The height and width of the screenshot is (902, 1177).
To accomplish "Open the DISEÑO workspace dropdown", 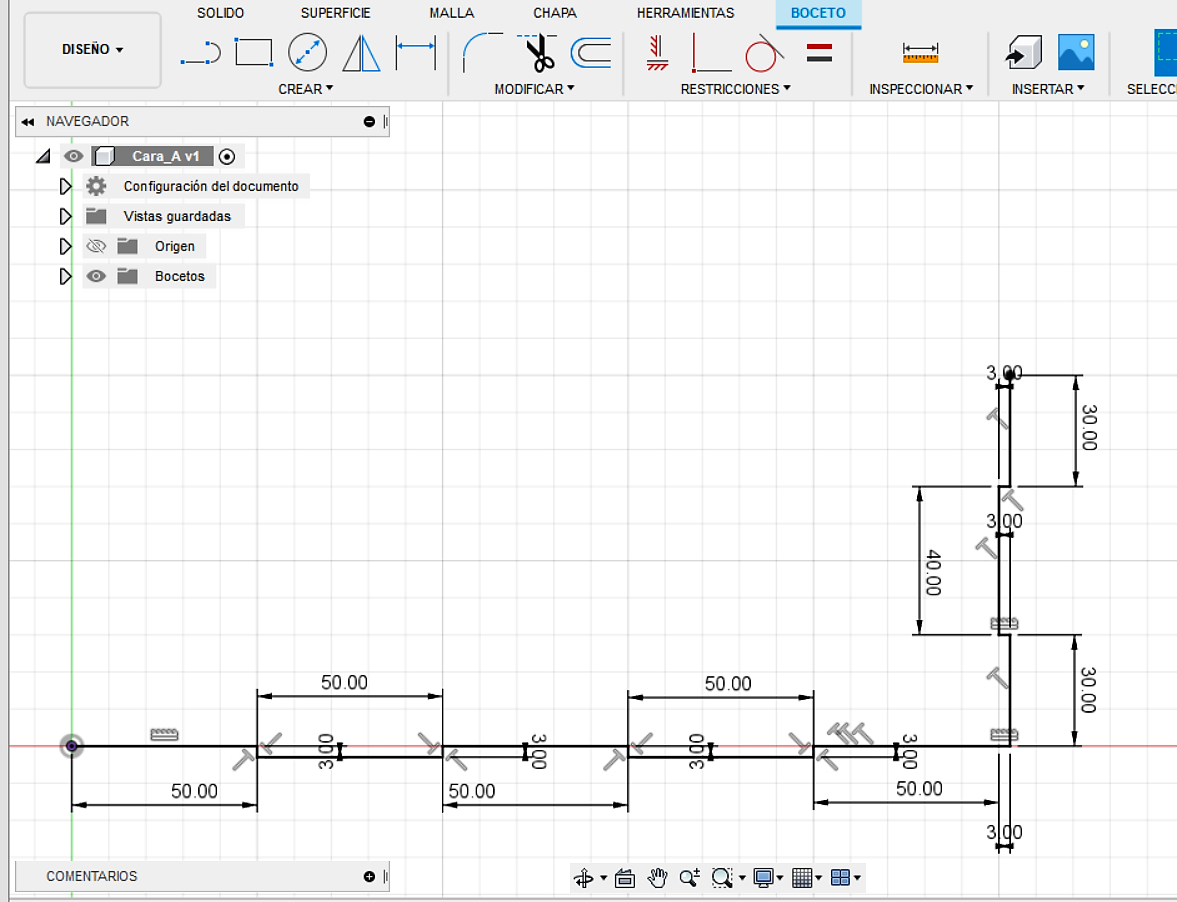I will 92,50.
